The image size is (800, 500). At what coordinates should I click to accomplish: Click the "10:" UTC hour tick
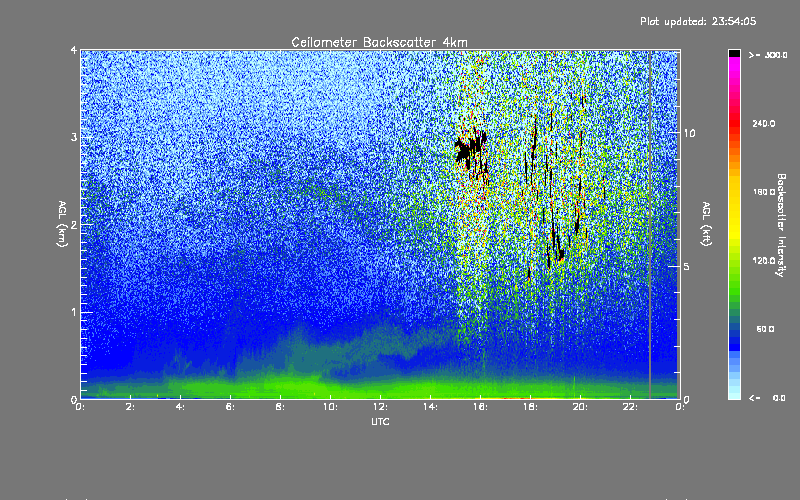(x=330, y=407)
